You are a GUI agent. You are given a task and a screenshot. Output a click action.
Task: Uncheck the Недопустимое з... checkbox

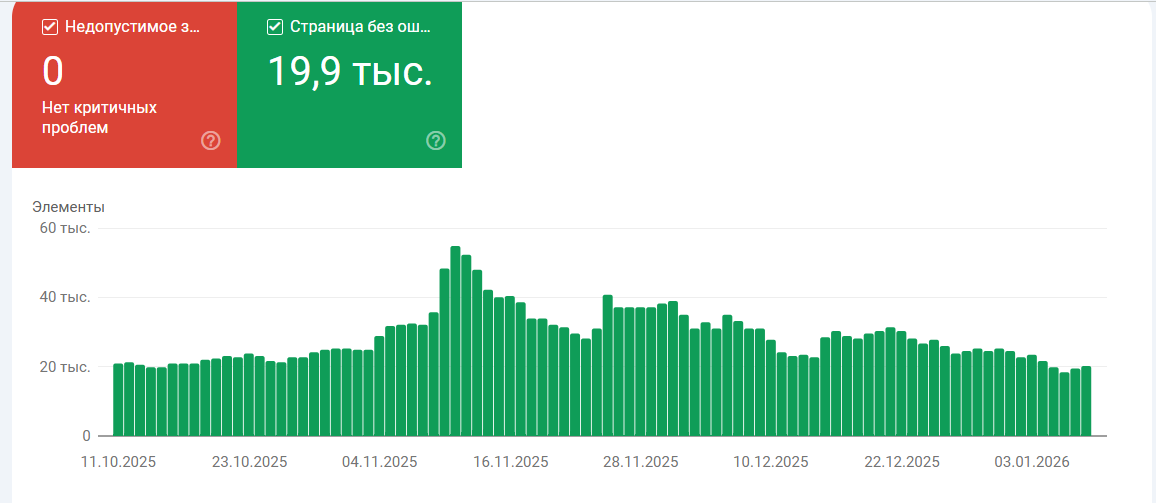50,27
